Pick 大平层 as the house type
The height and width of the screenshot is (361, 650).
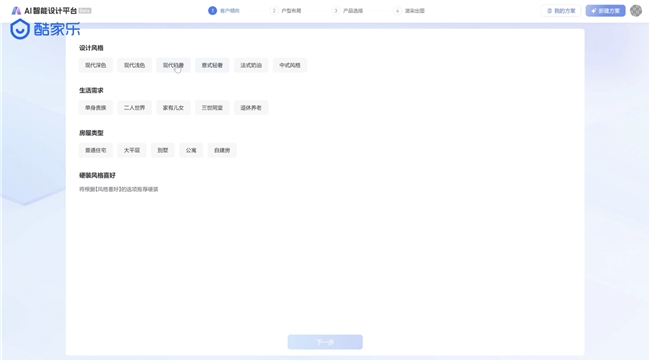[132, 150]
